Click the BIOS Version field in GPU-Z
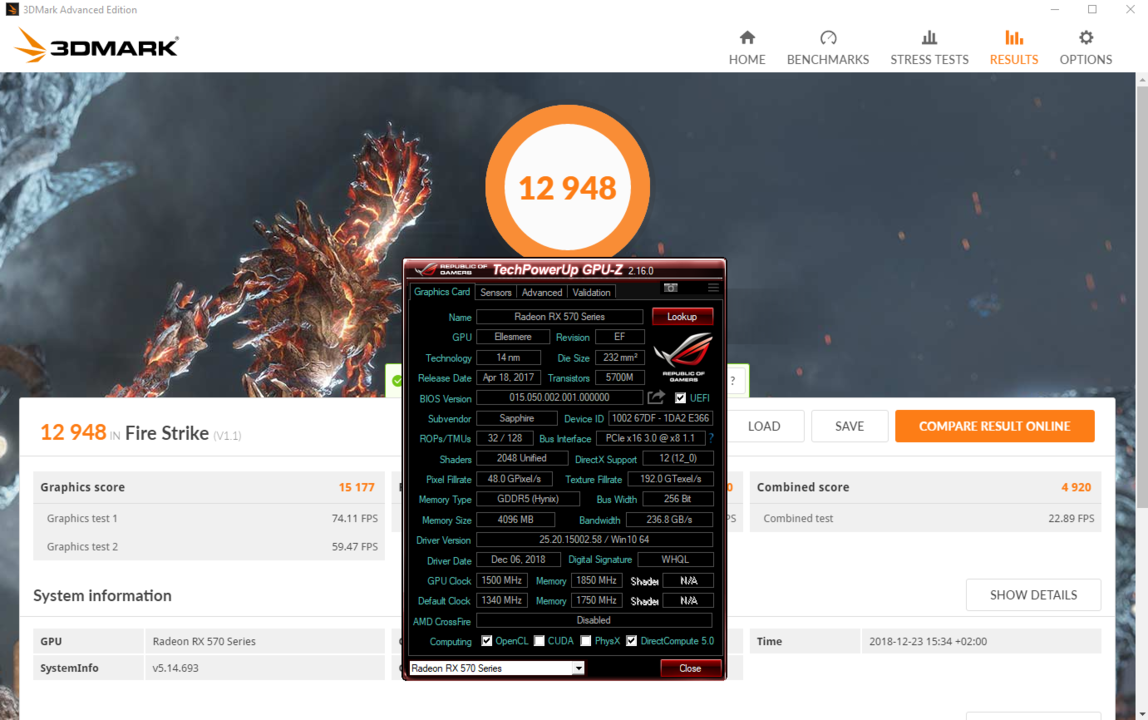 click(559, 397)
